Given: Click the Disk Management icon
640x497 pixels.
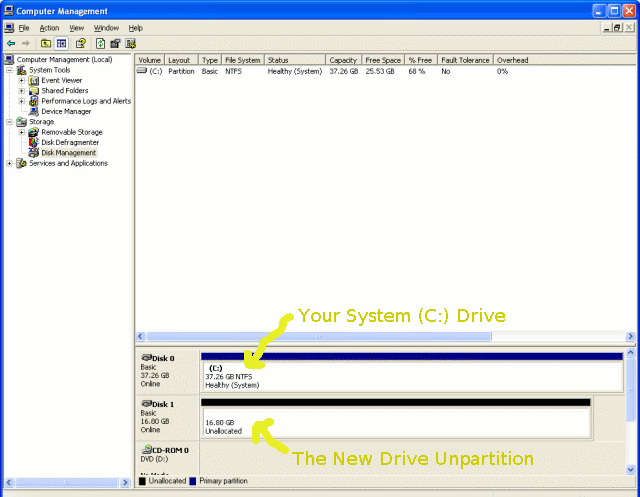Looking at the screenshot, I should (34, 153).
